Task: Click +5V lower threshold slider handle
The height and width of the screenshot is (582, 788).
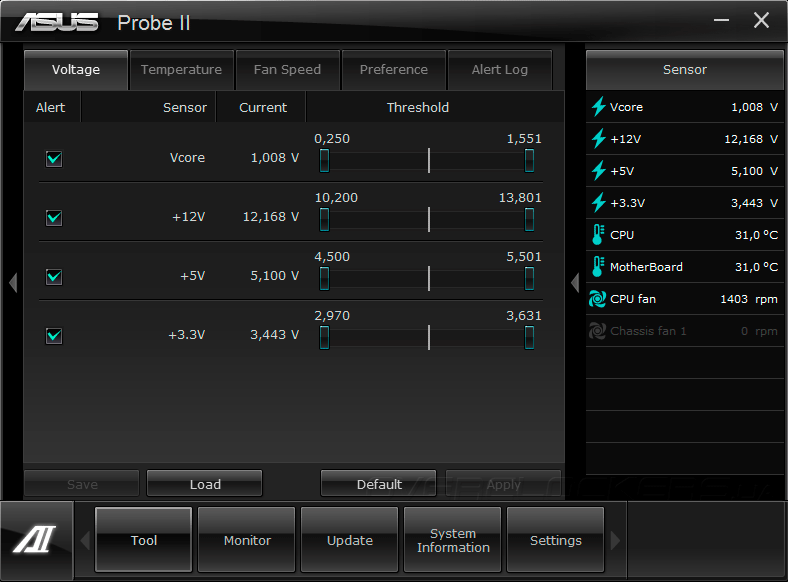Action: [x=325, y=278]
